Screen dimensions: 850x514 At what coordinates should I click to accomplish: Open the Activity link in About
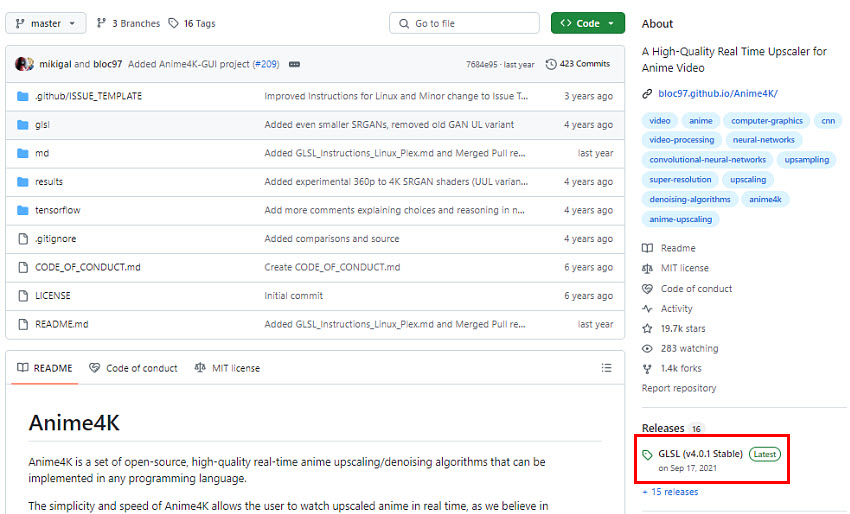tap(677, 309)
